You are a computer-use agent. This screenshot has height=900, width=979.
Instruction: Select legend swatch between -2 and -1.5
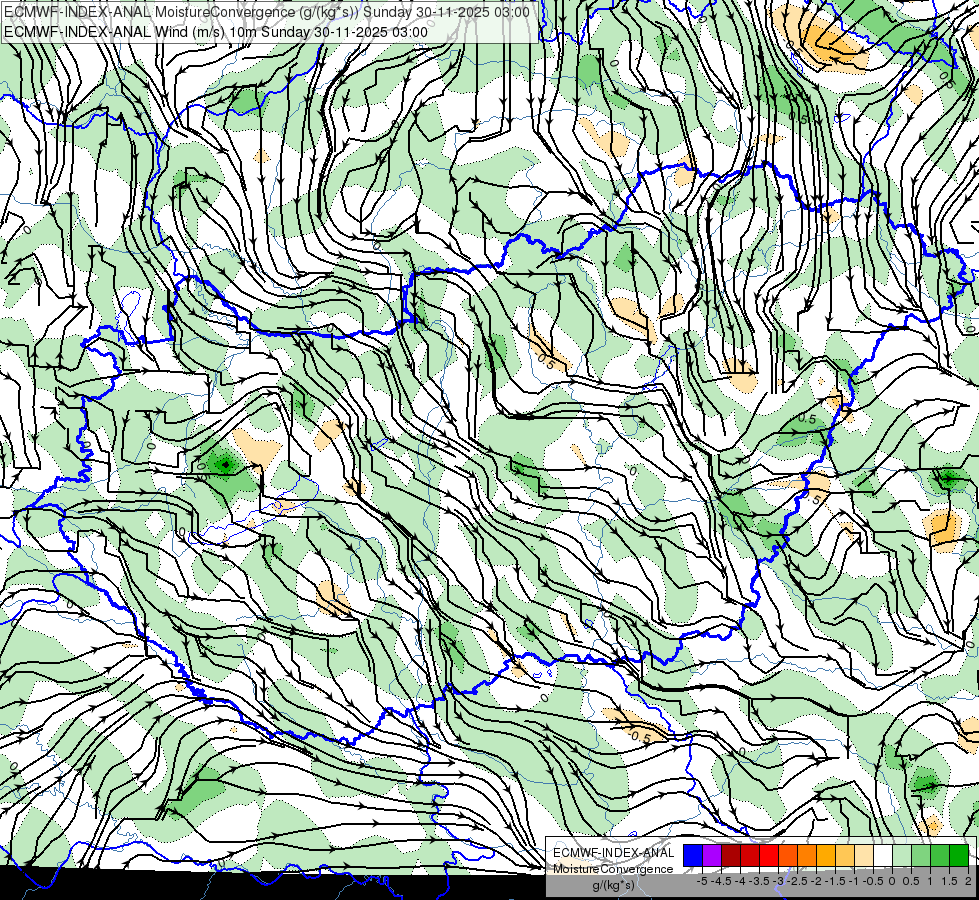tap(826, 855)
